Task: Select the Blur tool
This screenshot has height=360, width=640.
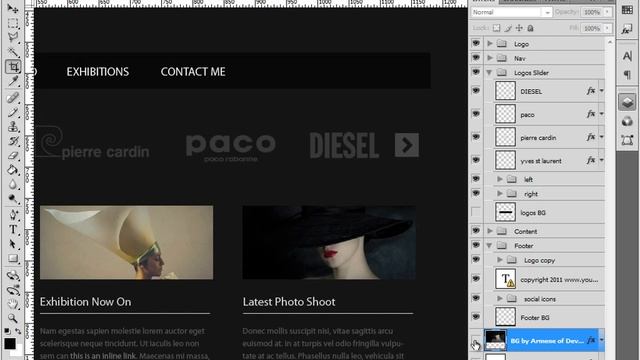Action: [x=13, y=184]
